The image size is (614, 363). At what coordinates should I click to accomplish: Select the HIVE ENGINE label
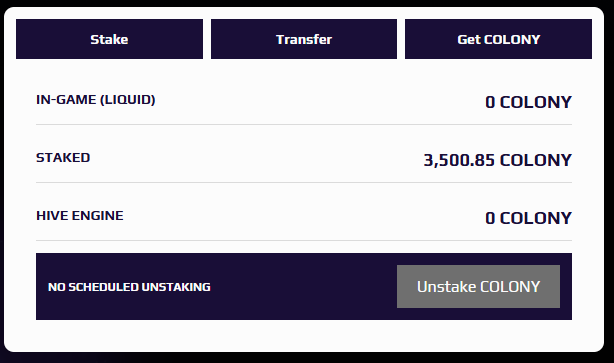79,216
